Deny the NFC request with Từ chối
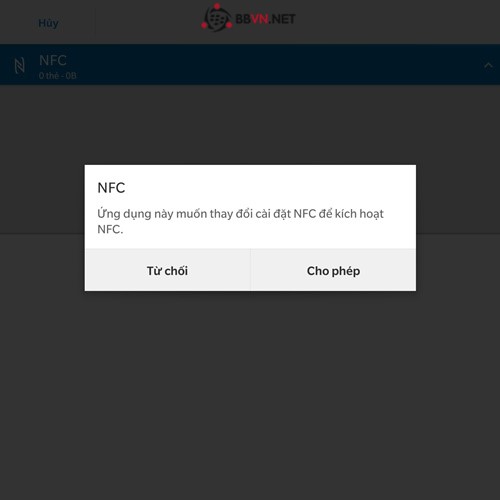This screenshot has height=500, width=500. (x=167, y=270)
